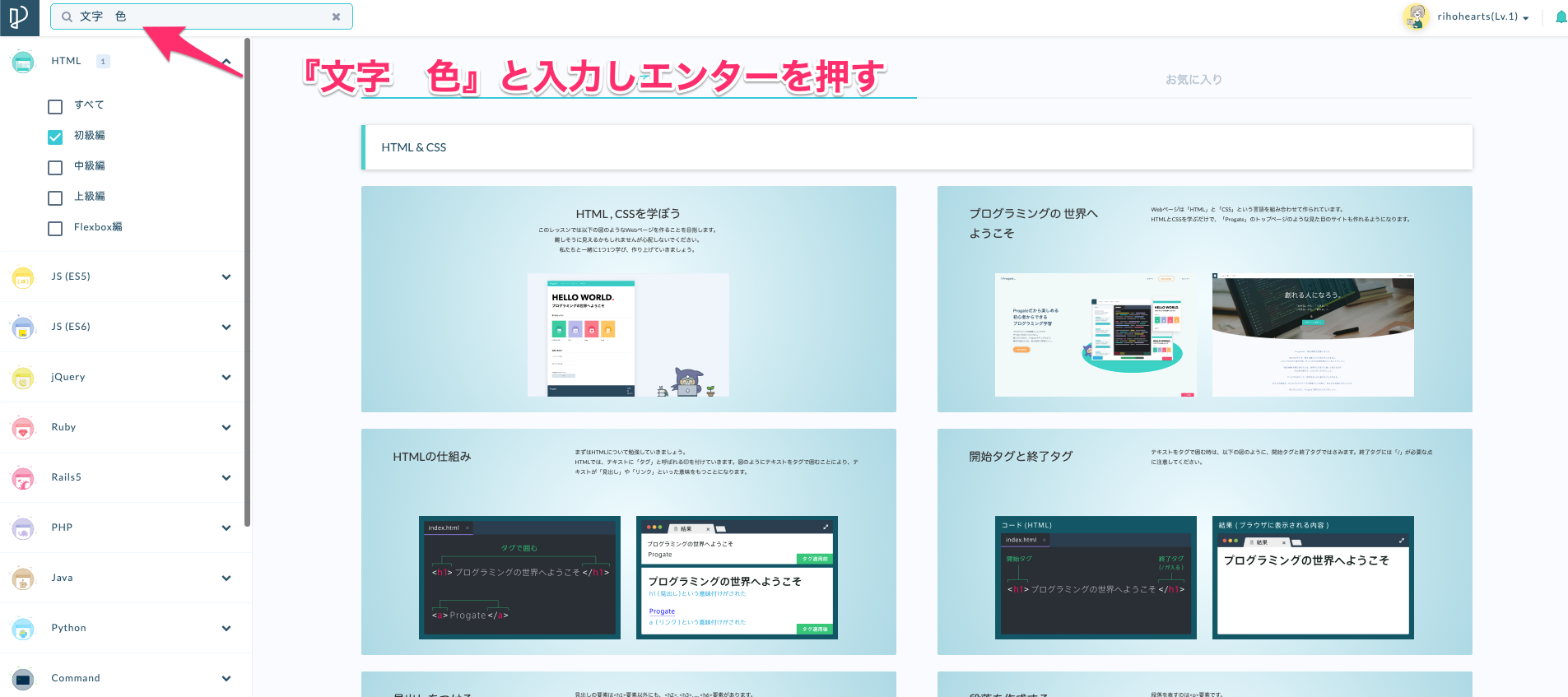
Task: Click the Command terminal icon
Action: point(23,679)
